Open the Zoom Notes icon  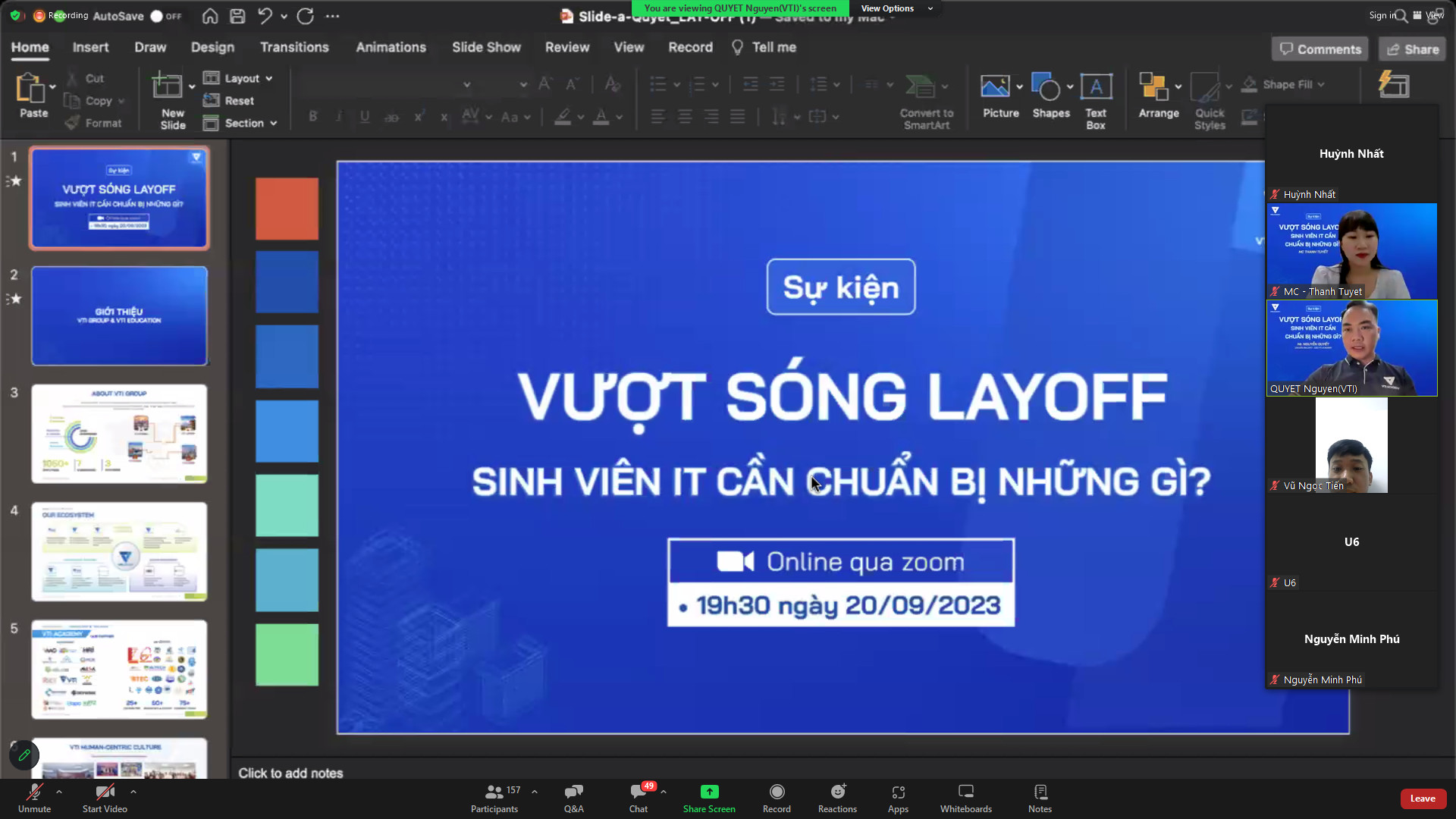(x=1040, y=792)
